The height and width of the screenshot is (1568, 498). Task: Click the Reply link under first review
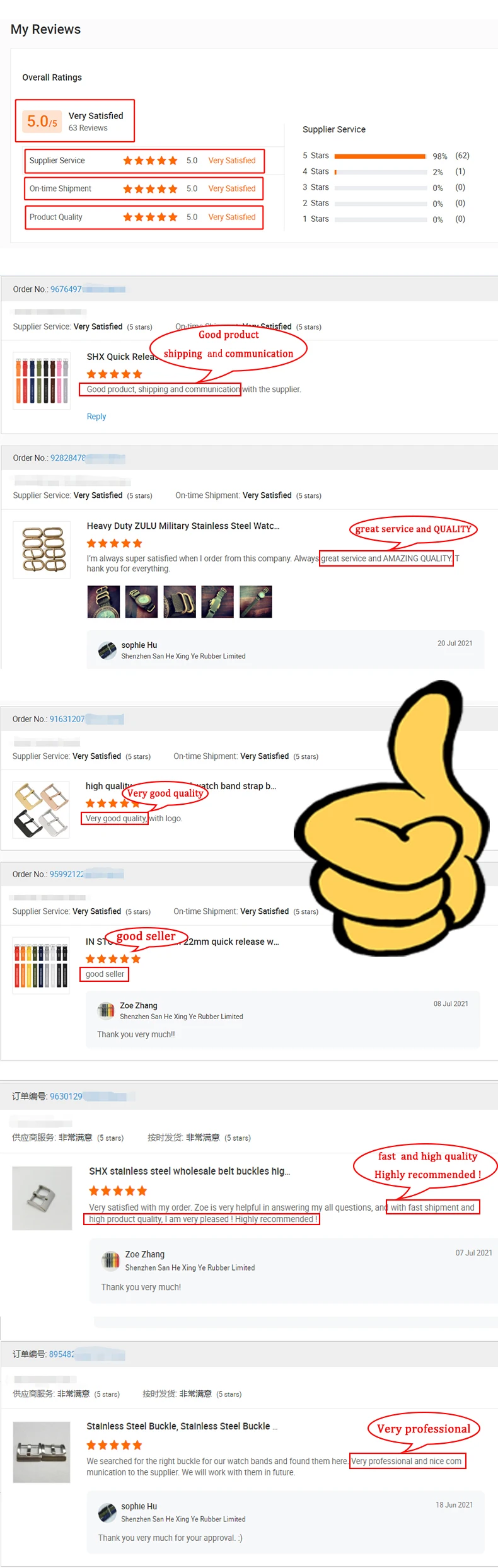coord(96,417)
